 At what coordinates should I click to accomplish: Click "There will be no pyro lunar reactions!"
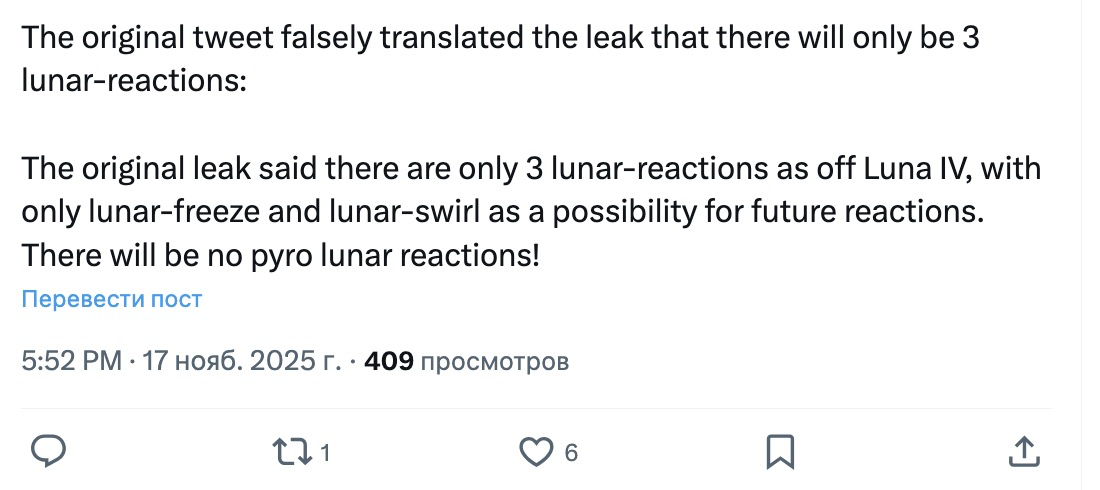(x=280, y=254)
